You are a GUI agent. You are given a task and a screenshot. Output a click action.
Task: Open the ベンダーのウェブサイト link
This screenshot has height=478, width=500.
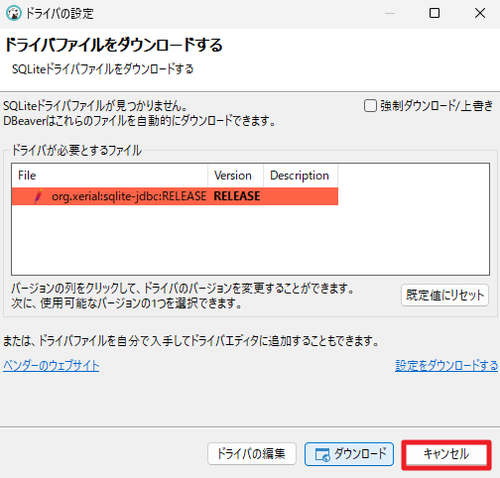(x=51, y=366)
